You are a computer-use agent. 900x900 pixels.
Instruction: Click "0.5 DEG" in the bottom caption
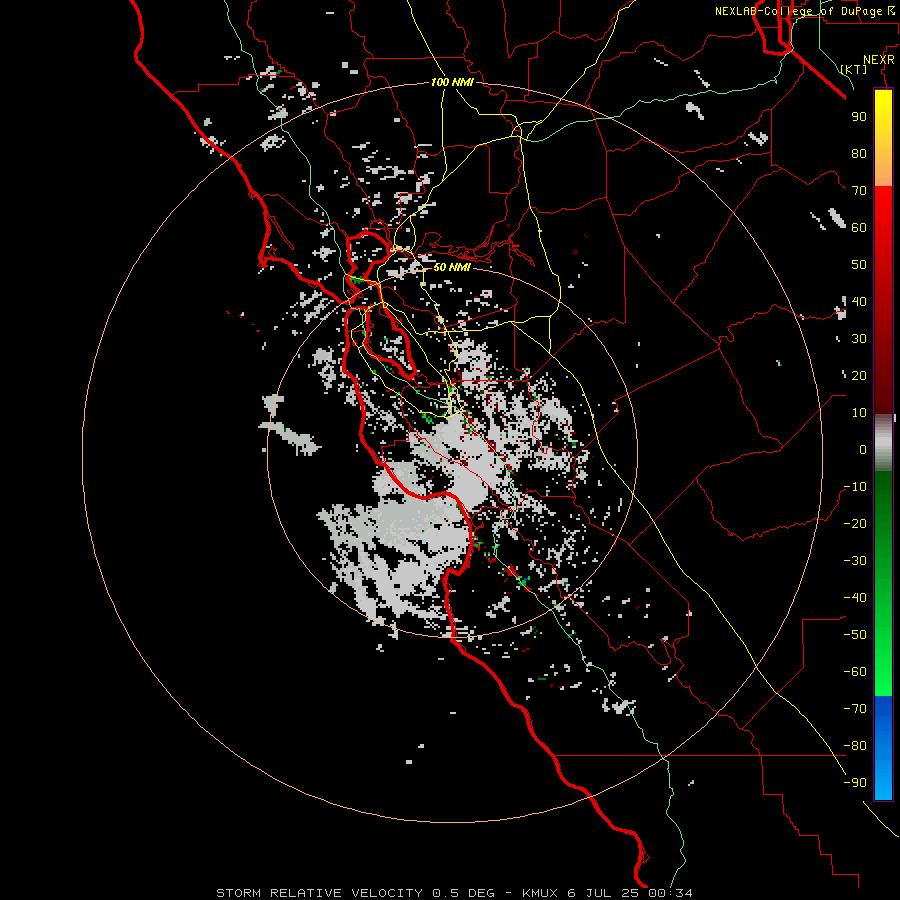(463, 893)
